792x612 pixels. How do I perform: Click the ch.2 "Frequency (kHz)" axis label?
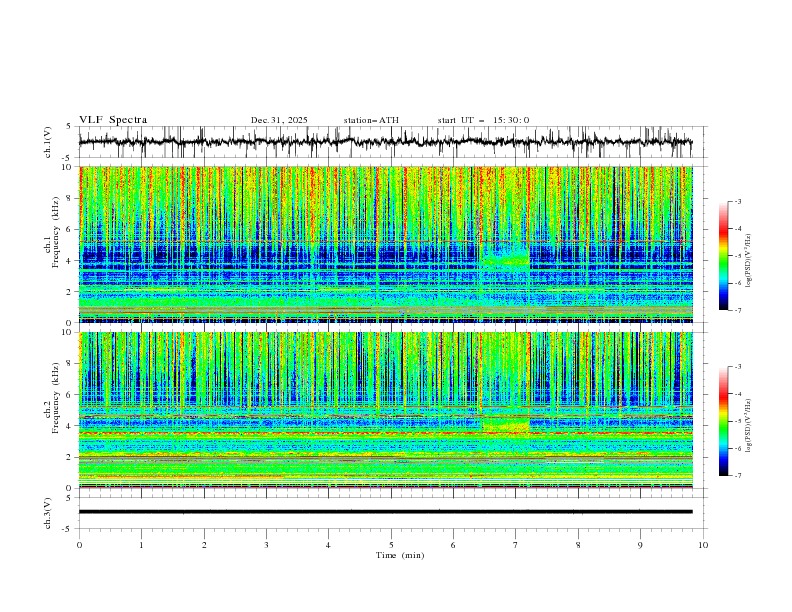click(x=56, y=398)
